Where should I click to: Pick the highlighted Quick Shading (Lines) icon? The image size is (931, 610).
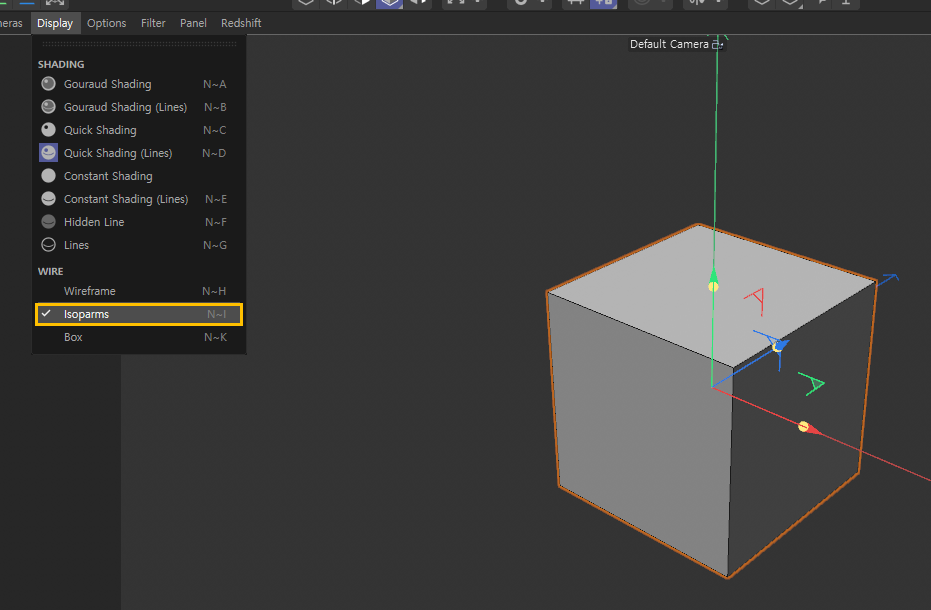pos(48,153)
